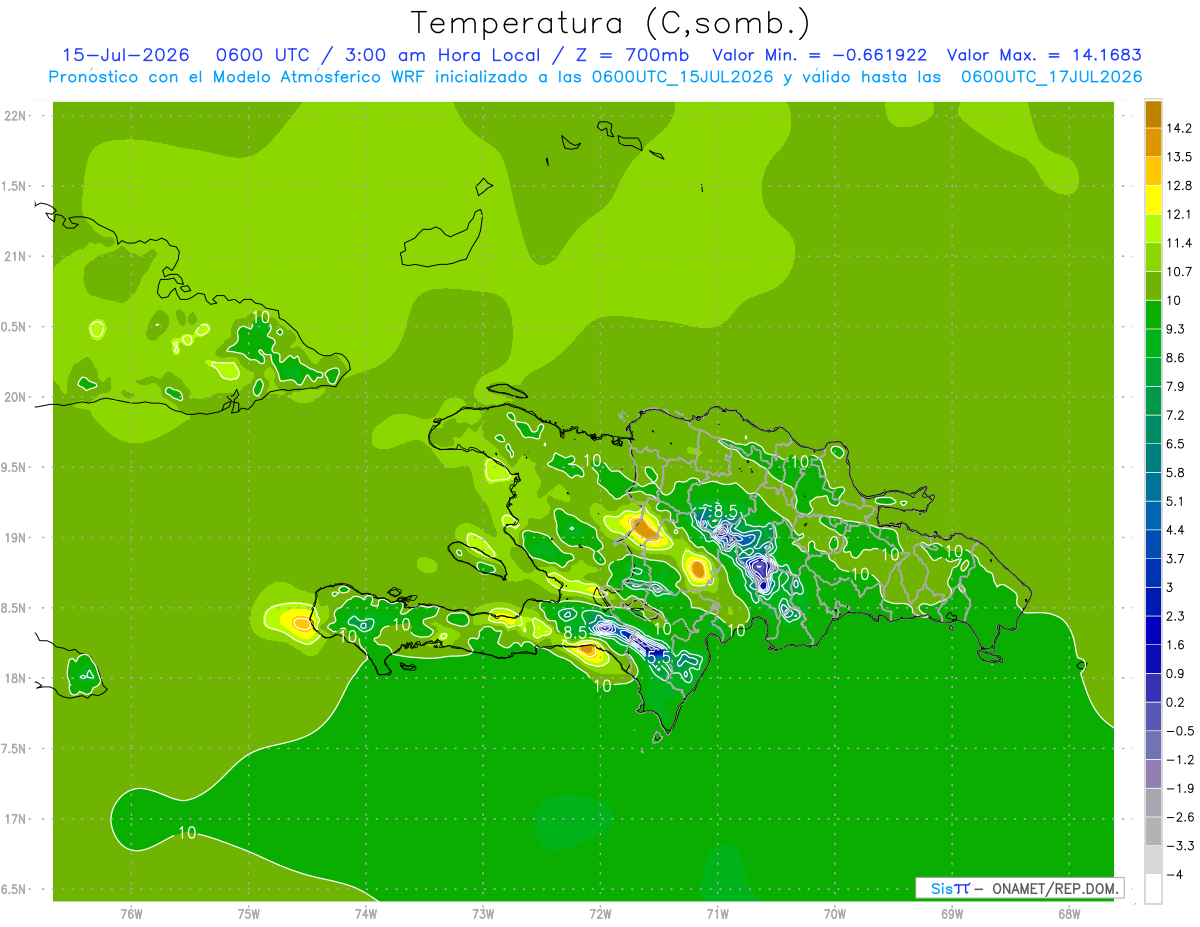Click the yellow swatch between 12.8 and 12.1
The image size is (1200, 927).
pyautogui.click(x=1153, y=200)
